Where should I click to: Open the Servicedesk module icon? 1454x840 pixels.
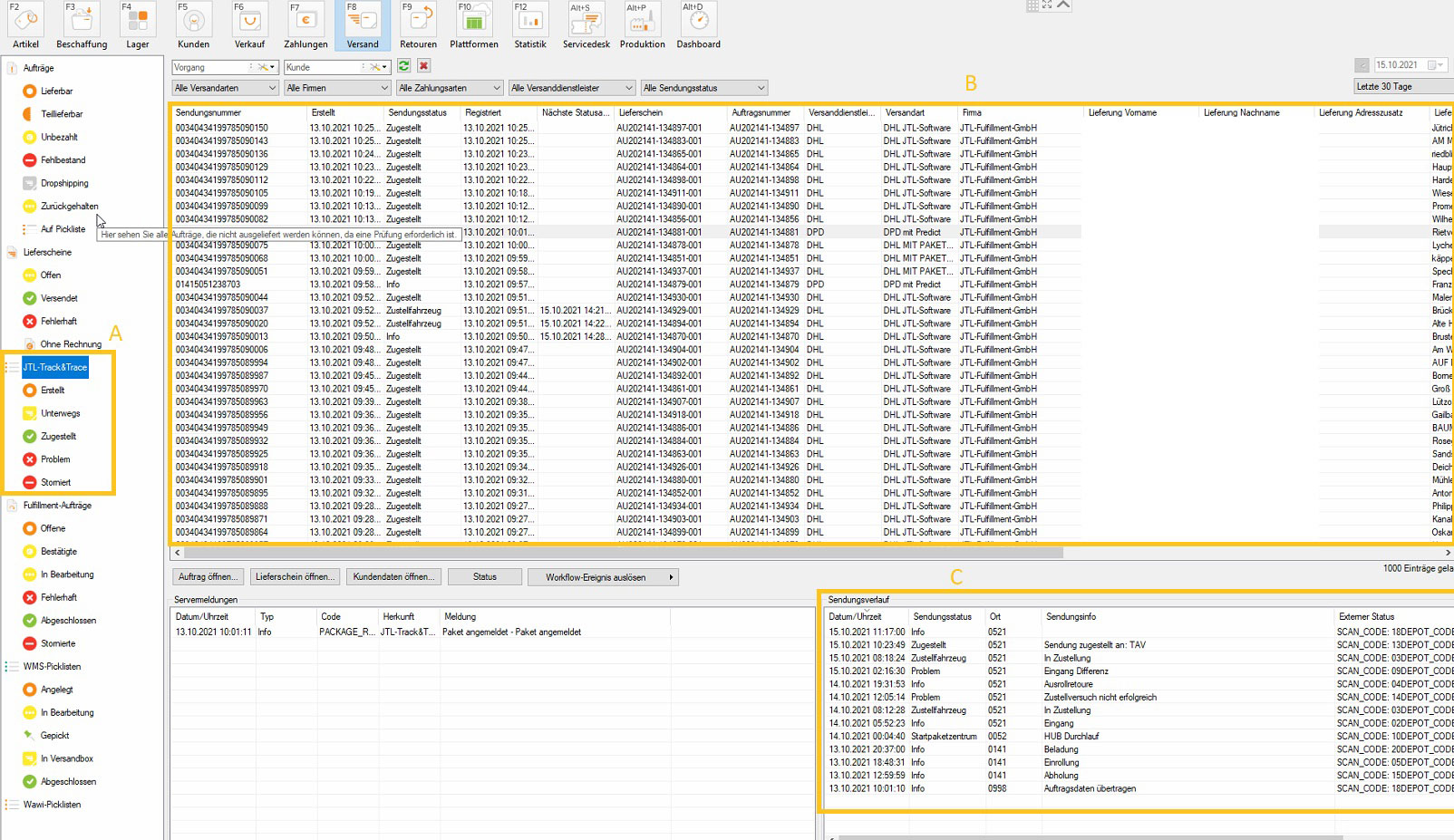[x=586, y=22]
